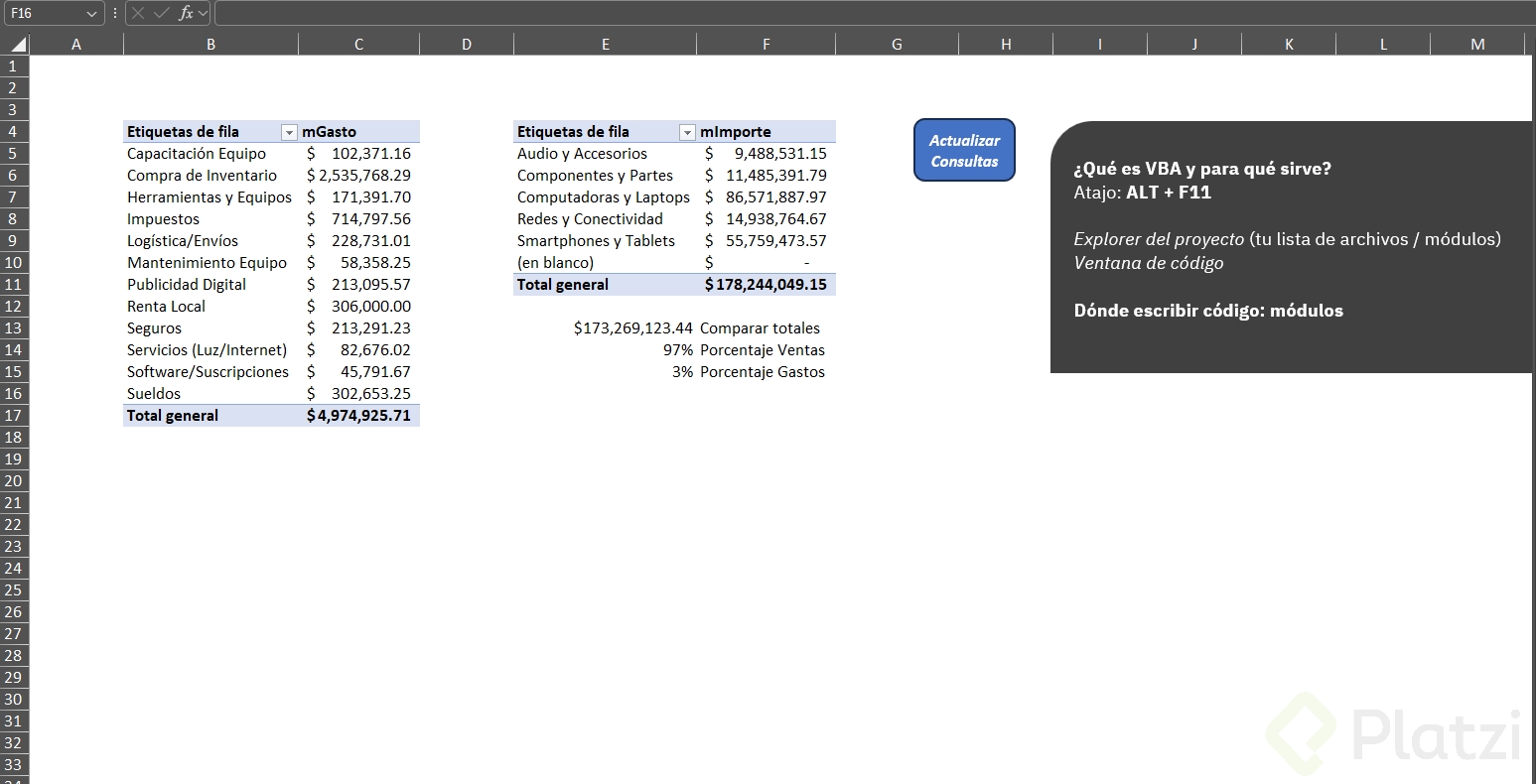Screen dimensions: 1536x784
Task: Select the Herramientas y Equipos cell
Action: point(210,197)
